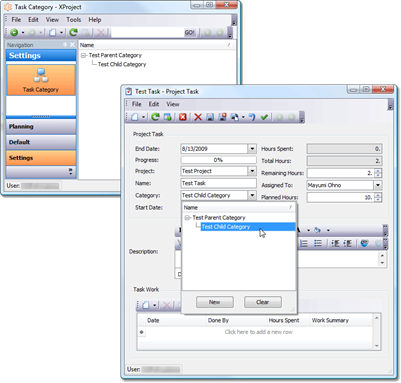Open the Save and New dropdown arrow
Viewport: 401px width, 383px height.
click(x=243, y=117)
